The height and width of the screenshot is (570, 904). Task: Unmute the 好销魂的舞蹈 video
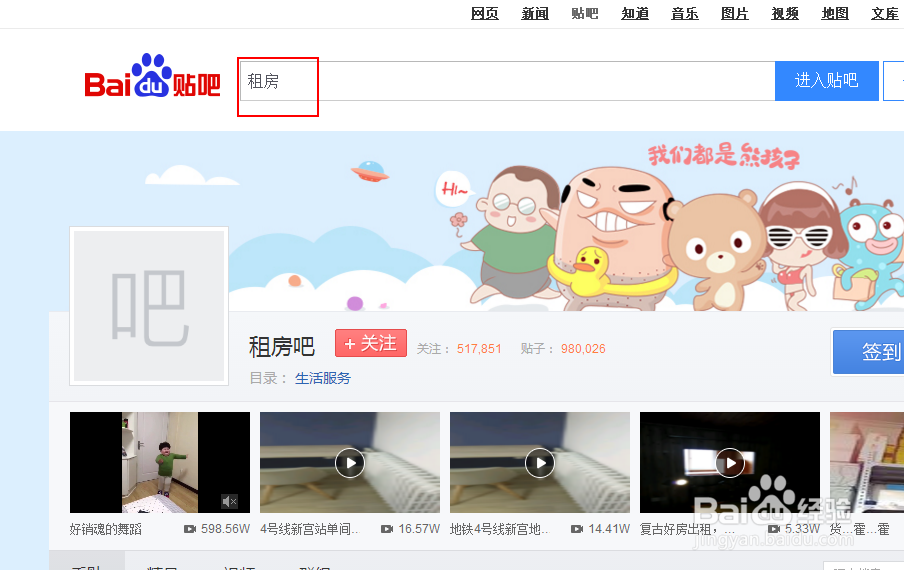pyautogui.click(x=229, y=501)
